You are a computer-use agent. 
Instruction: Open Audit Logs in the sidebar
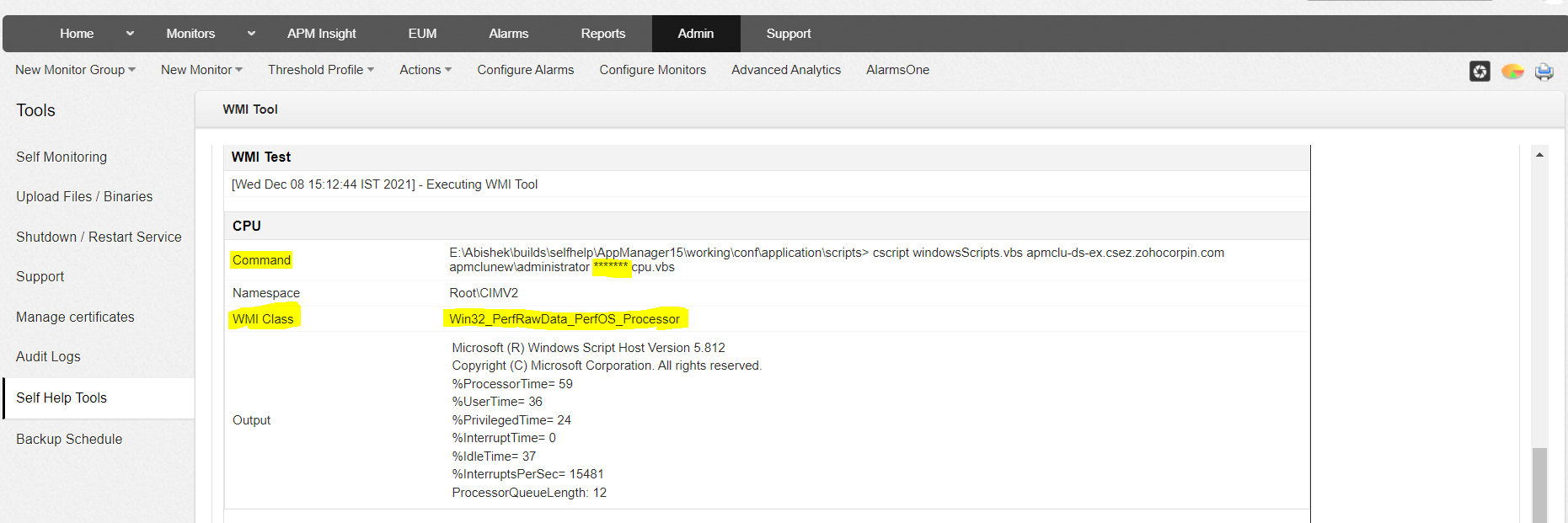48,356
